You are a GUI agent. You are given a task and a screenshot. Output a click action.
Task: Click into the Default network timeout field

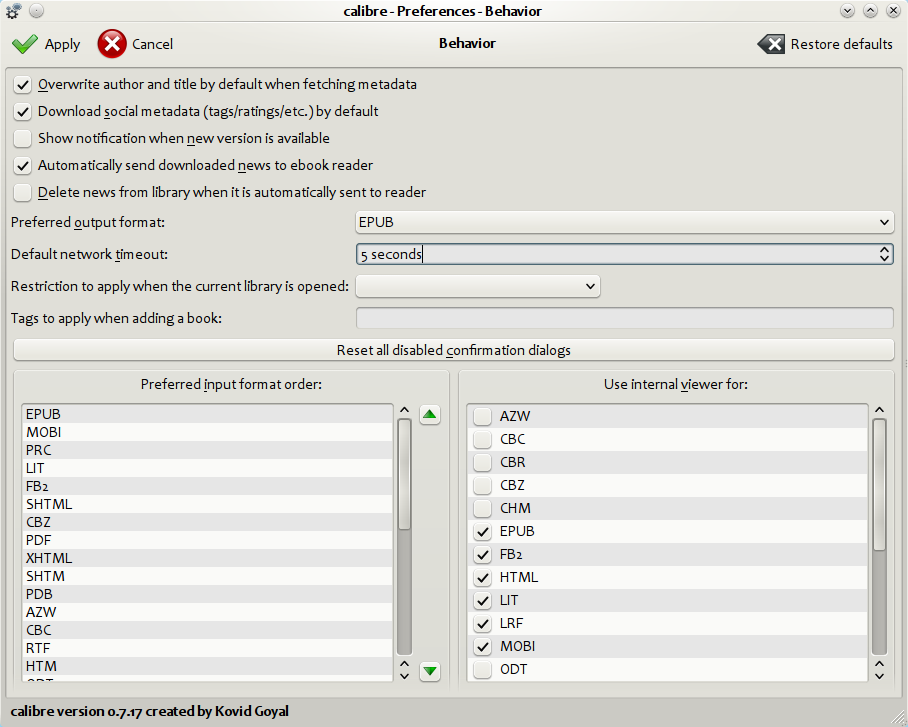[617, 254]
